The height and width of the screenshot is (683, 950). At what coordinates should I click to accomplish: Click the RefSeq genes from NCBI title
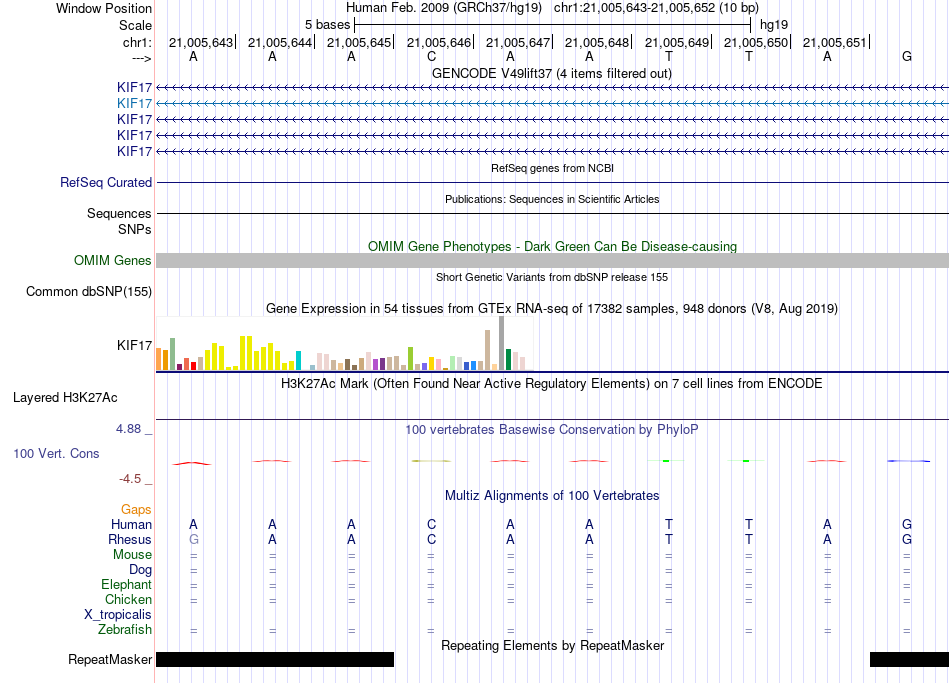click(x=553, y=168)
